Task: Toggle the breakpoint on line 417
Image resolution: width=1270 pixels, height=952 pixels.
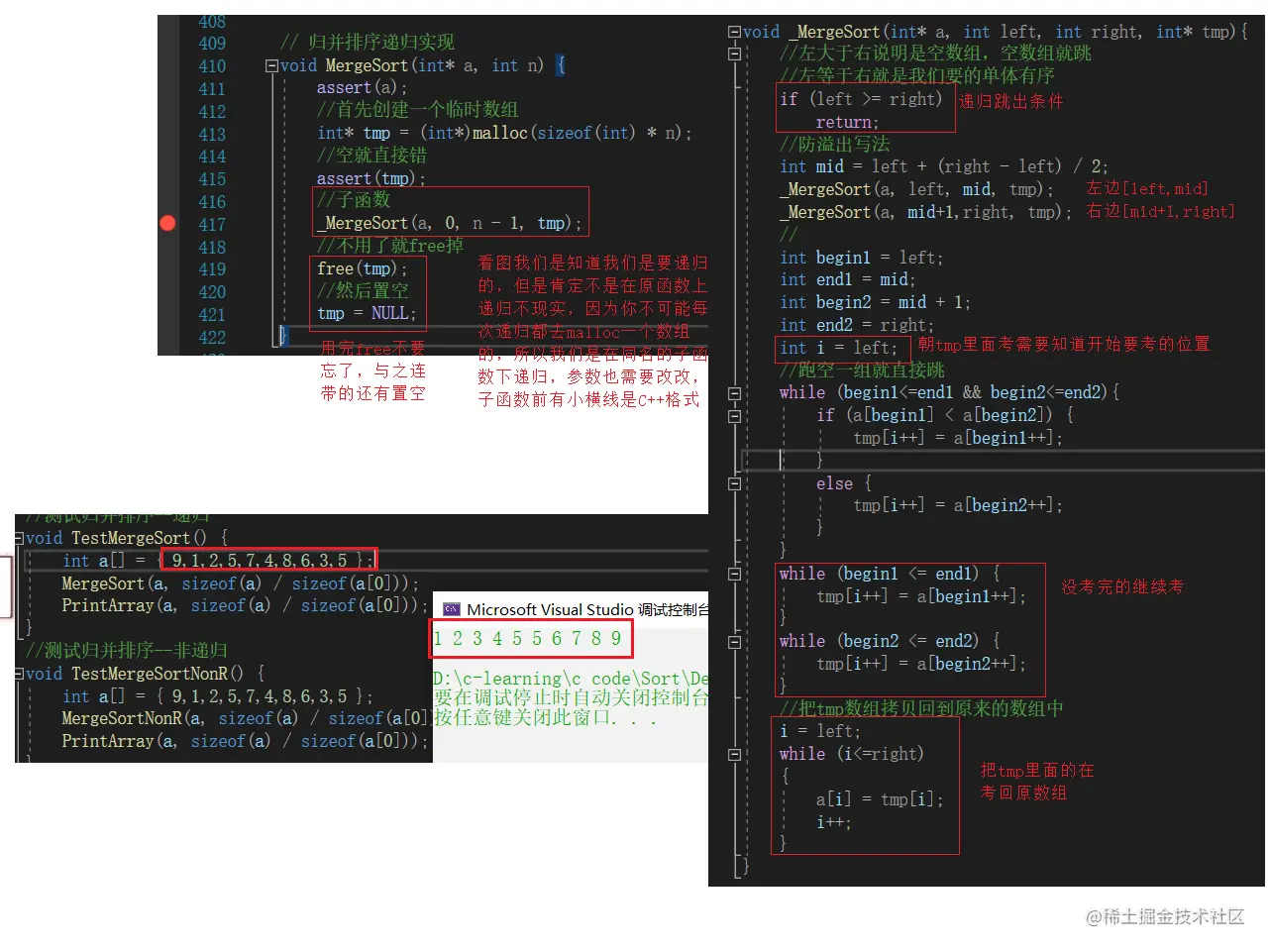Action: click(167, 223)
